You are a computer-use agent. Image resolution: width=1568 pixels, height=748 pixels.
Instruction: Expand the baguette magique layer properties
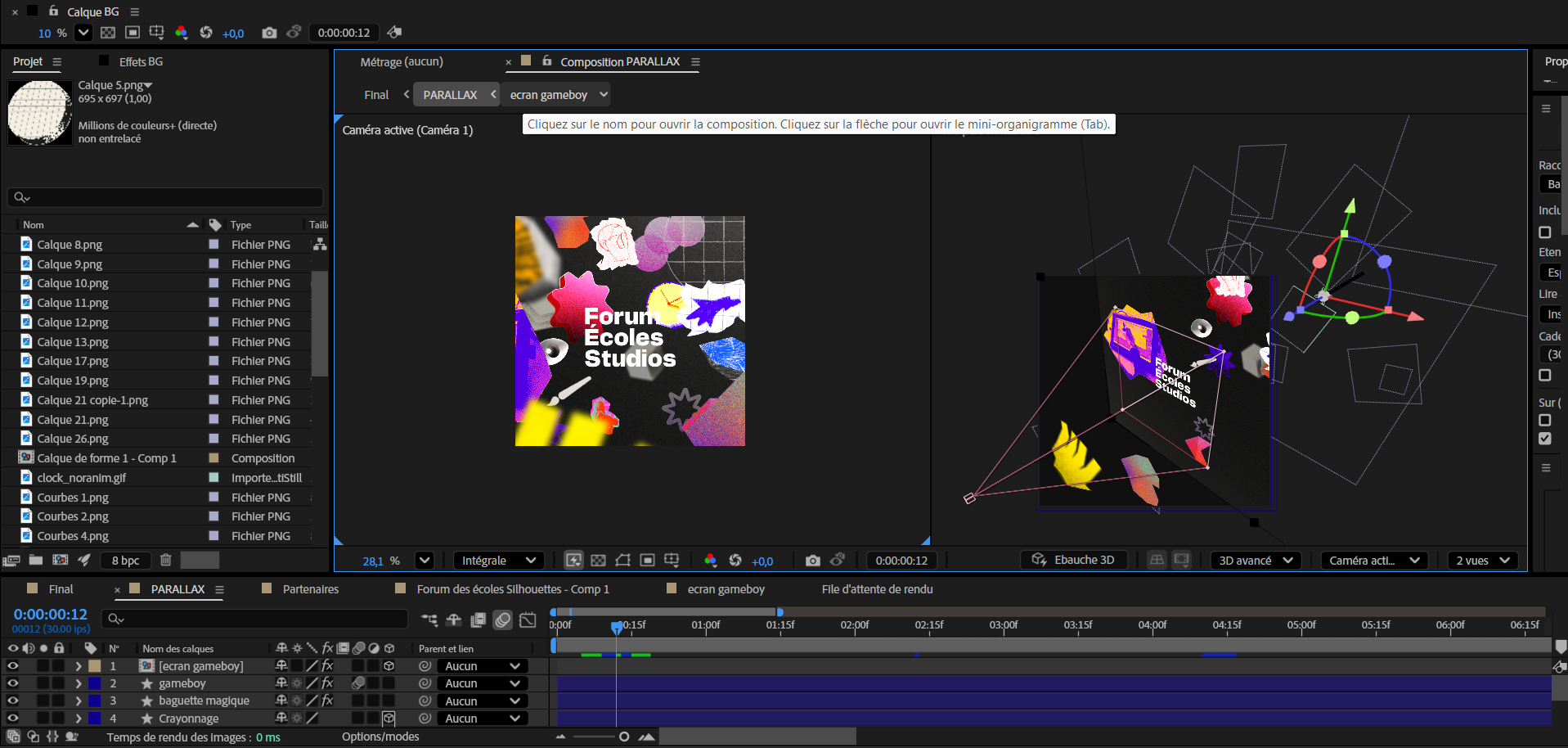tap(79, 701)
